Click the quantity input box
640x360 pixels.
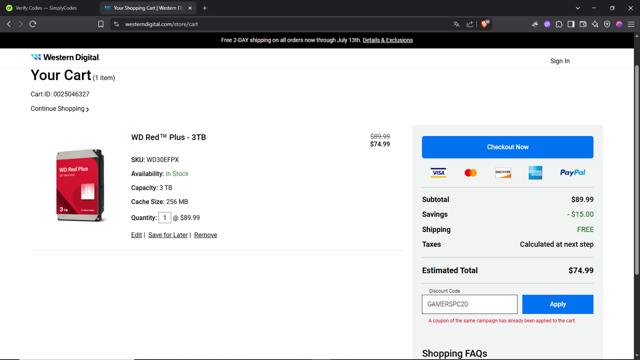164,218
